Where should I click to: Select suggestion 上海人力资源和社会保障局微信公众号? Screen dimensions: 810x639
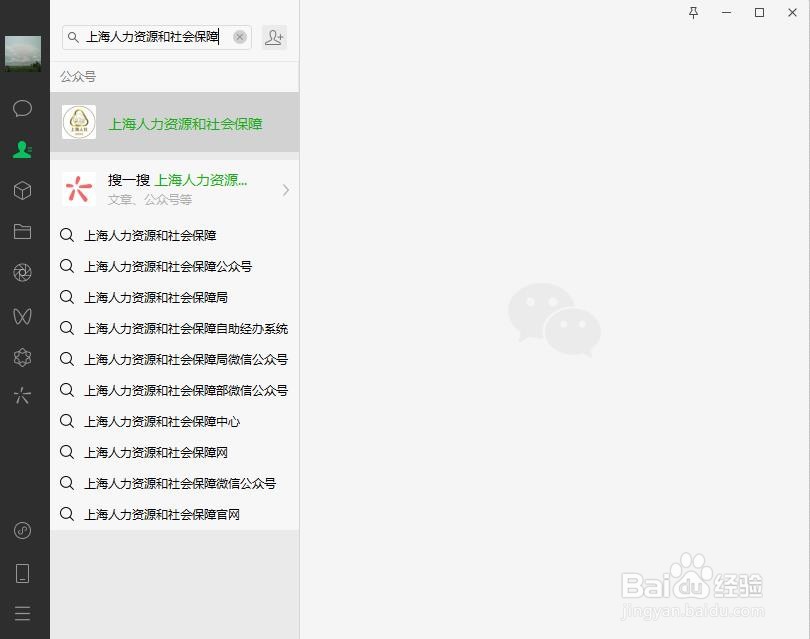[175, 360]
